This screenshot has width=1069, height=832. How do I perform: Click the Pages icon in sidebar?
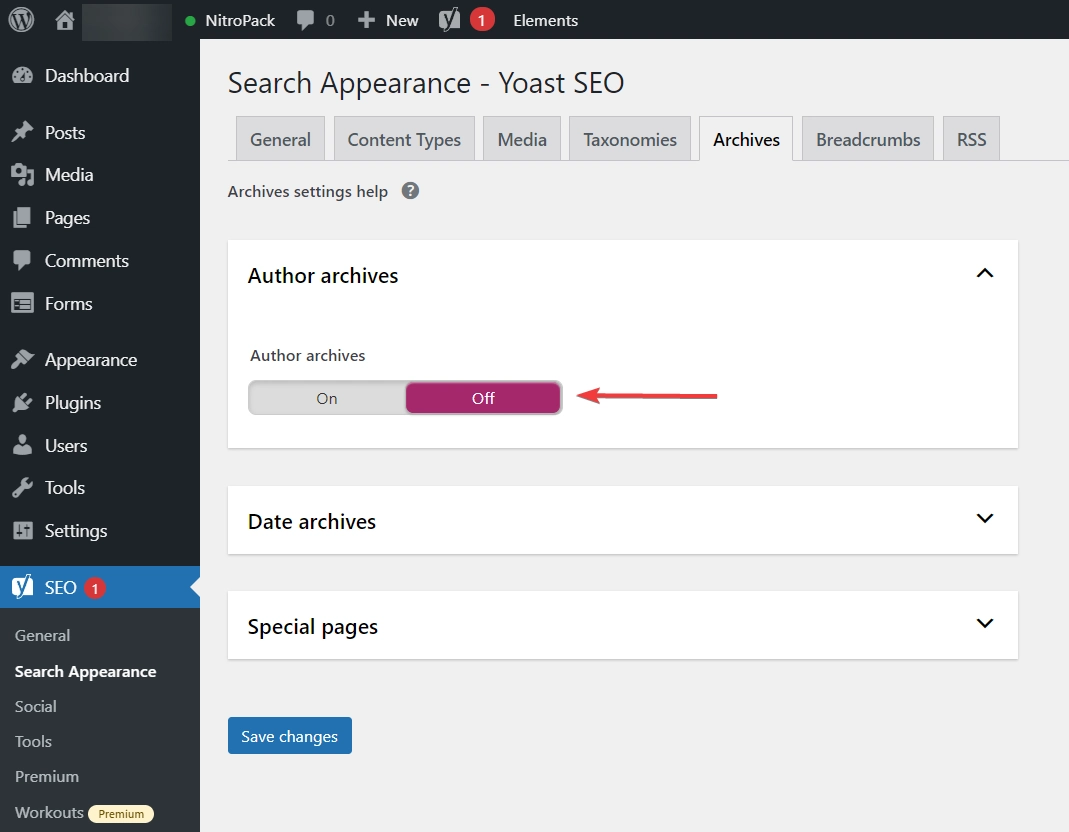pos(22,218)
